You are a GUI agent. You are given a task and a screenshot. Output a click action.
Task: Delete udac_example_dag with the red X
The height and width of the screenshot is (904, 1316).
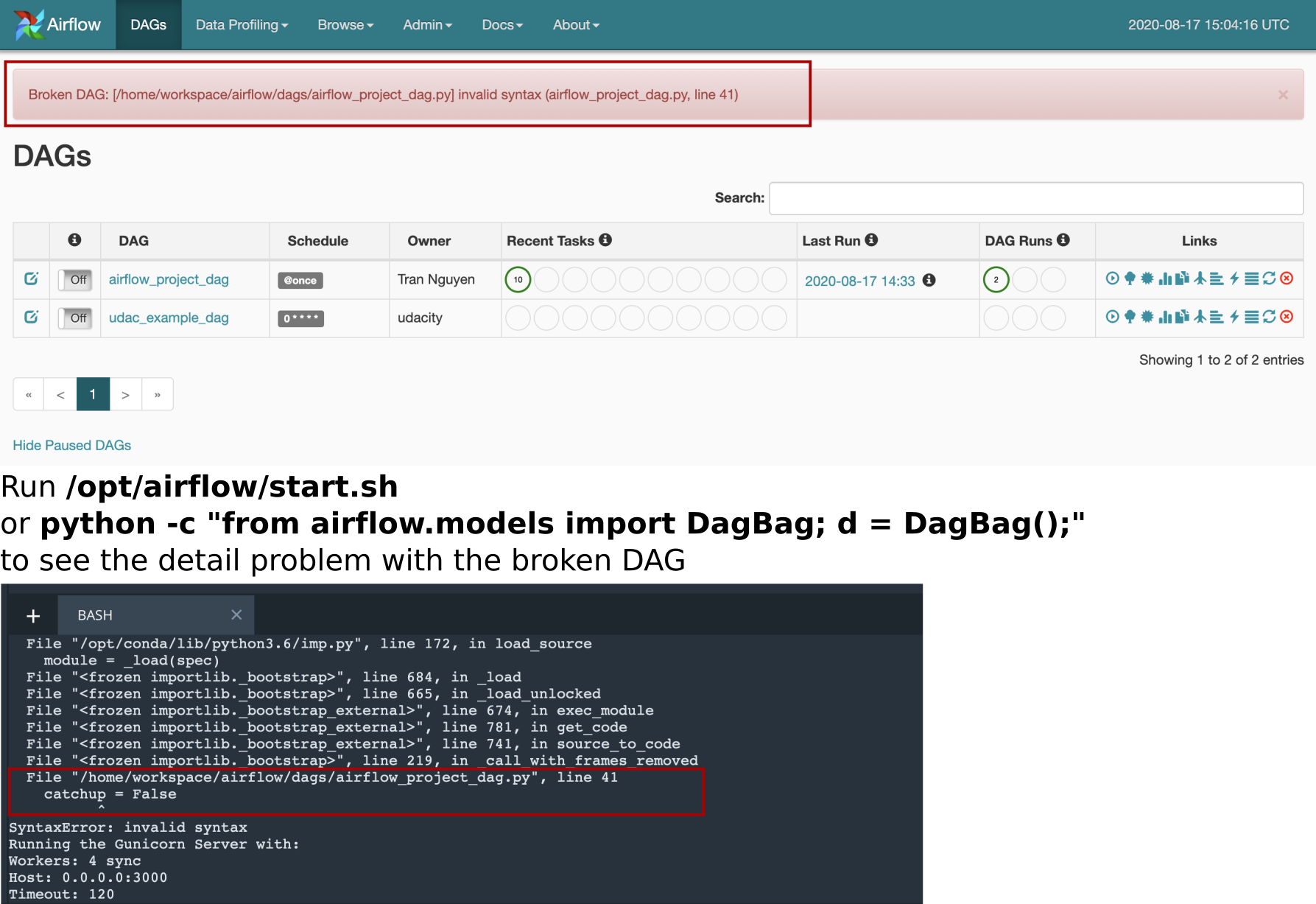click(x=1287, y=316)
